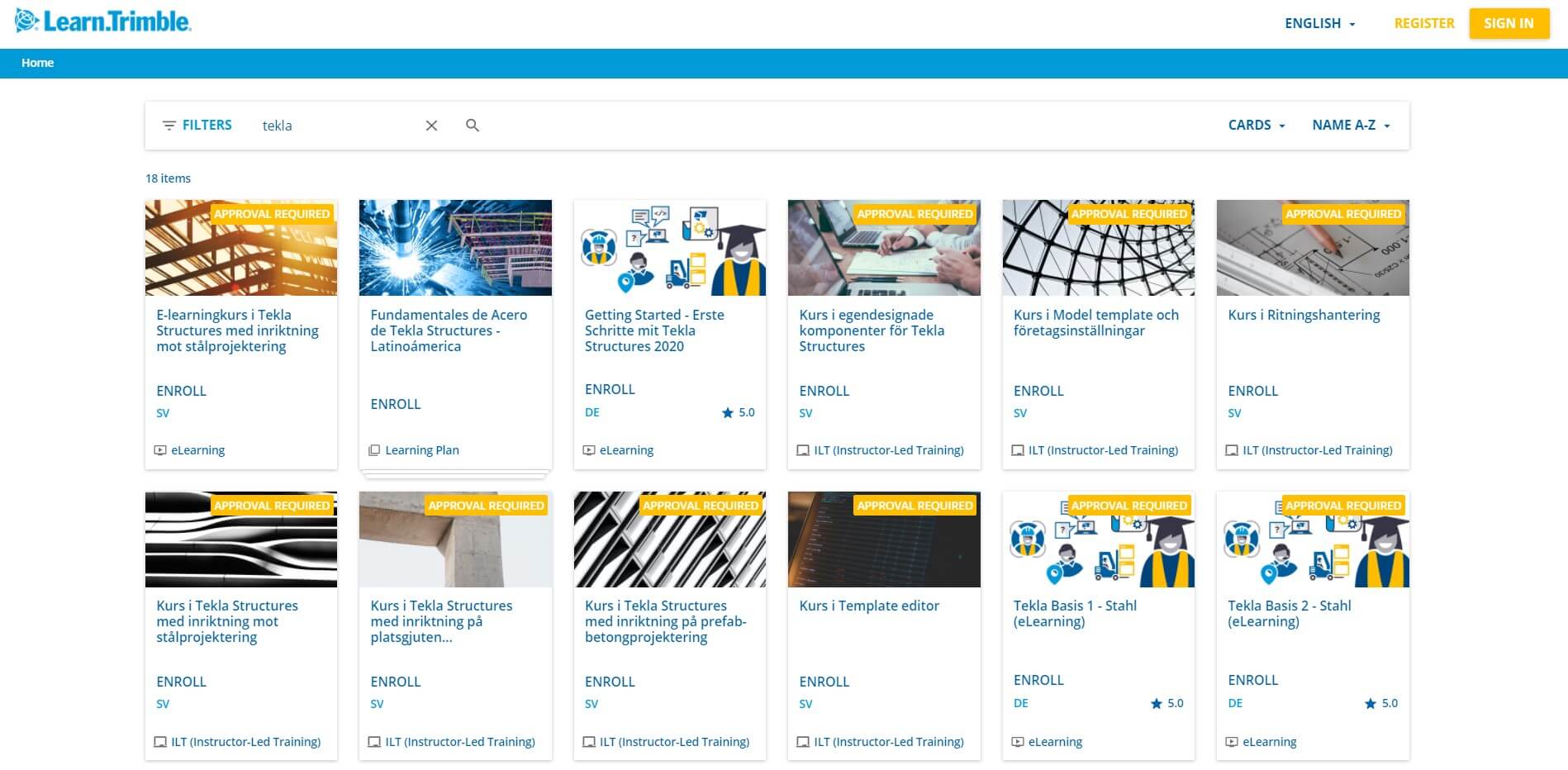
Task: Click ENROLL on Getting Started Erste Schritte card
Action: (610, 389)
